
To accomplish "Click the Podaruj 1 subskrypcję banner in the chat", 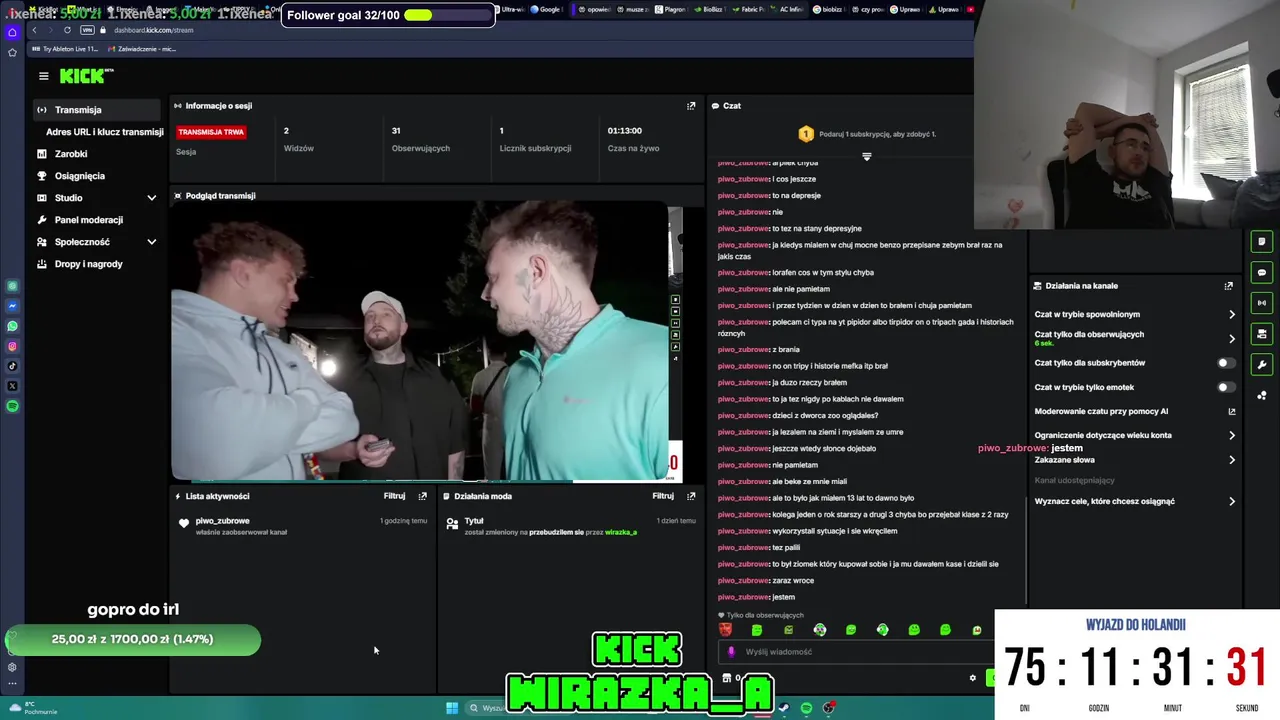I will pyautogui.click(x=867, y=134).
